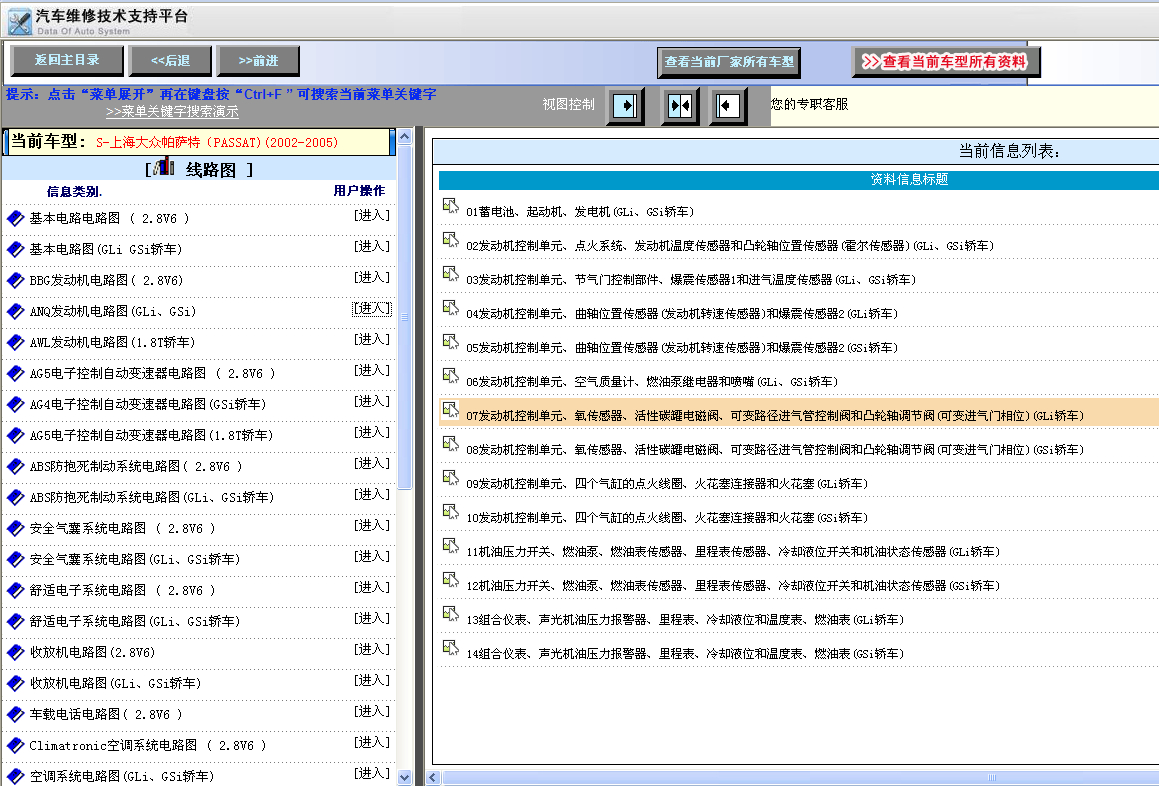Click 查看当前车型所有资料 button
This screenshot has width=1159, height=786.
(946, 62)
